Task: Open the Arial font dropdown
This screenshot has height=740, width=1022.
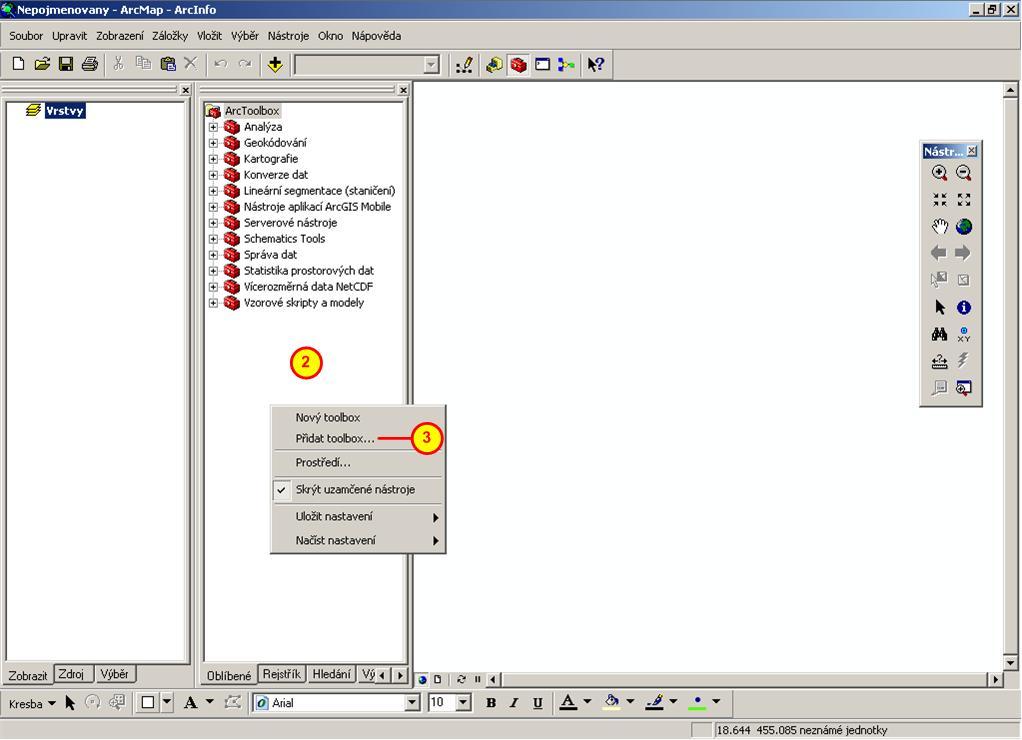Action: pos(412,703)
